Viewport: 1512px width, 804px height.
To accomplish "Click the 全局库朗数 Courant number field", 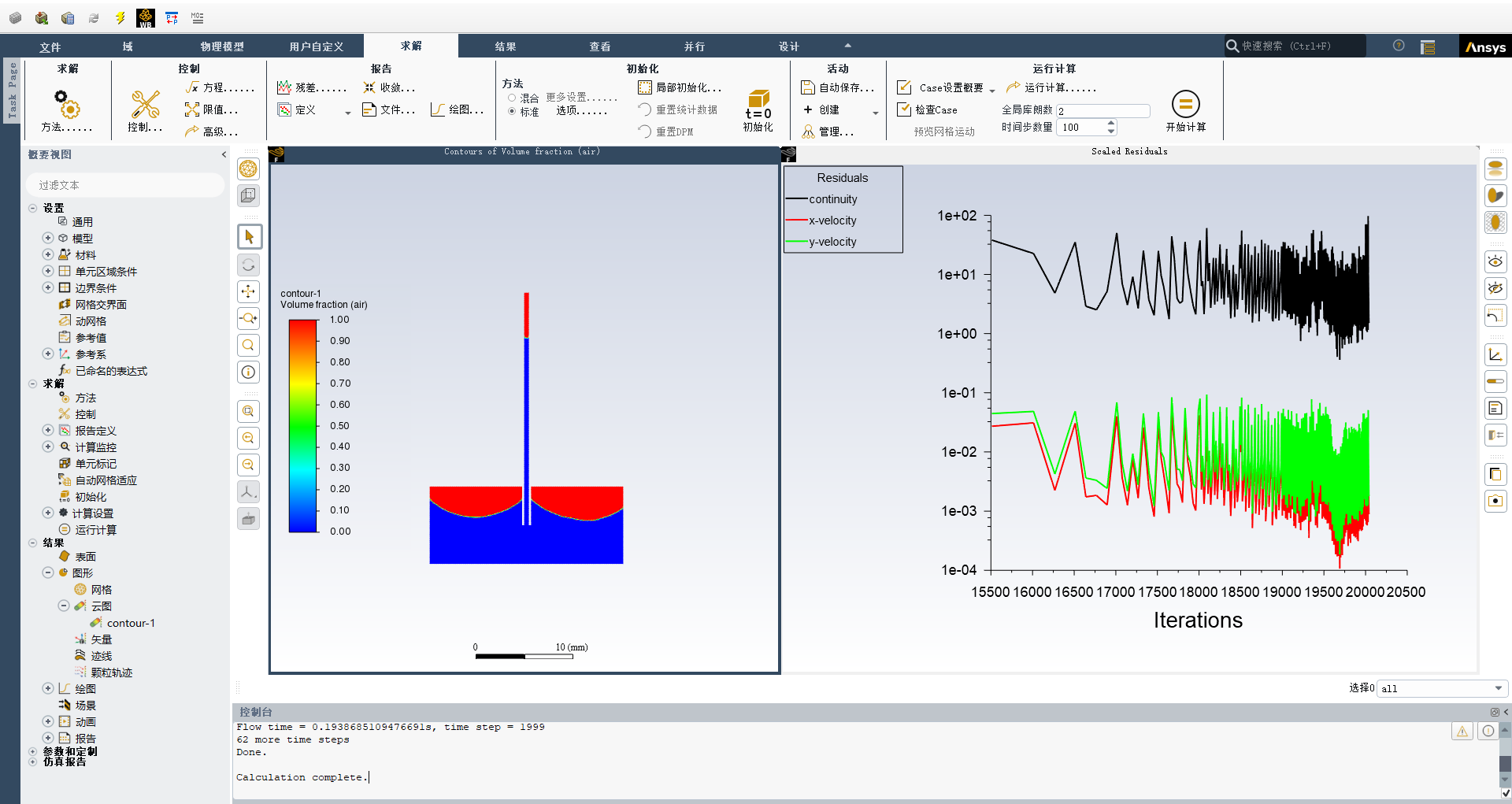I will pyautogui.click(x=1102, y=111).
